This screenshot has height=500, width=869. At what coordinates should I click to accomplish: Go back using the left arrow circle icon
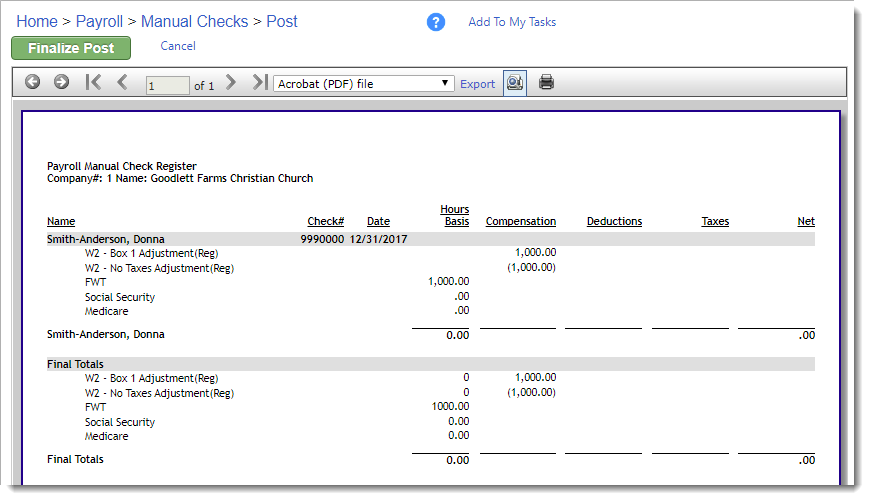(x=33, y=82)
